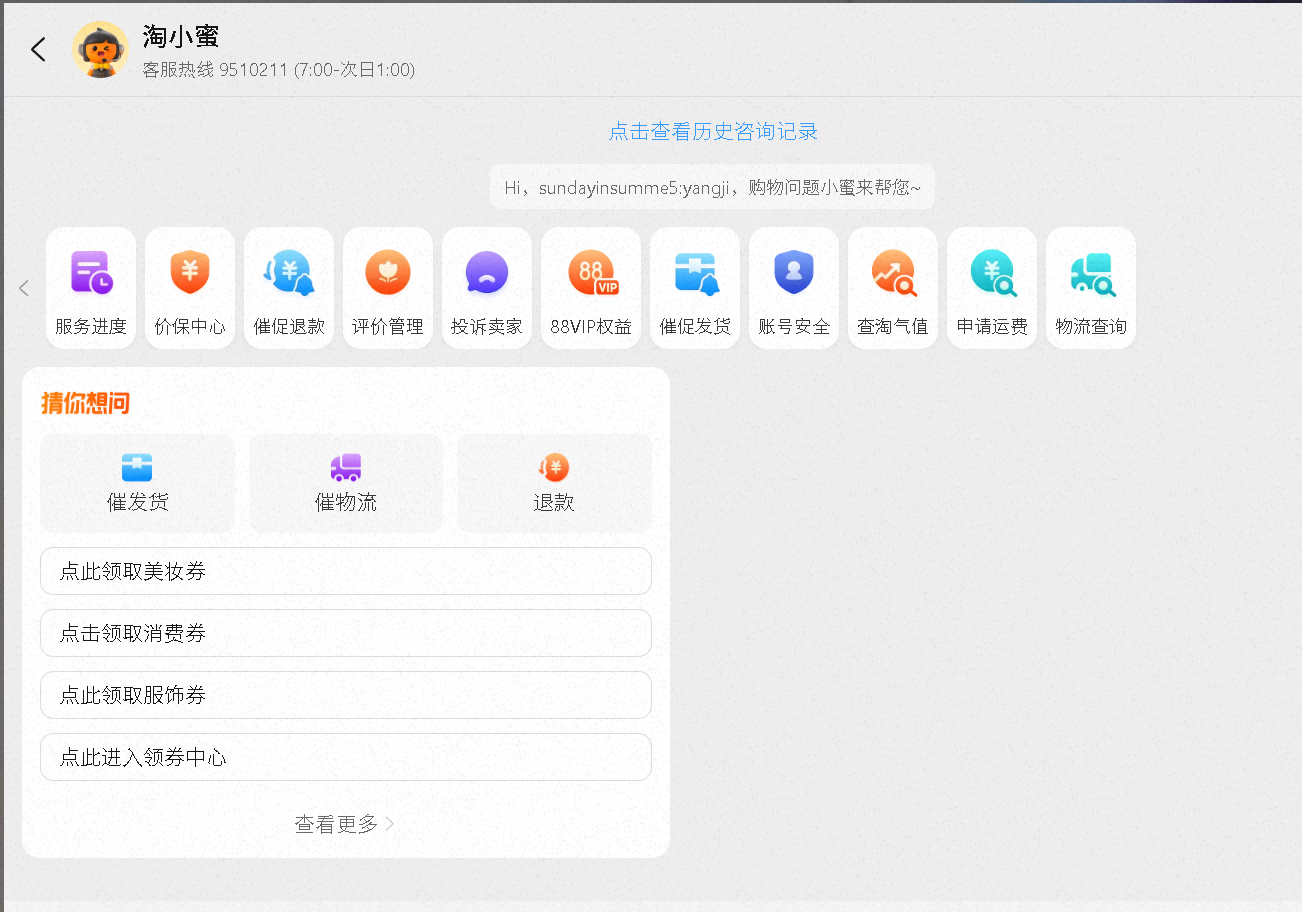Click 点此领取美妆券 suggestion

346,571
